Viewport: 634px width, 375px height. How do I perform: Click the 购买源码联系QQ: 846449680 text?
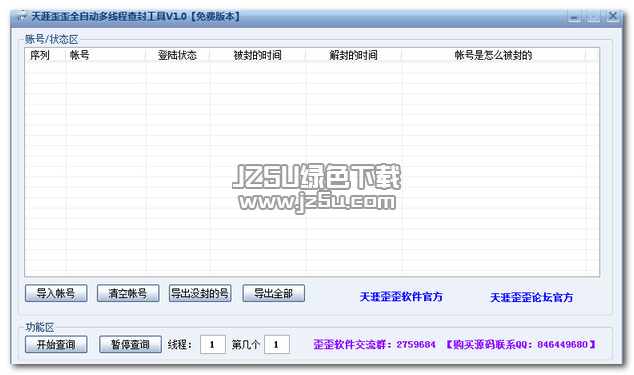[x=521, y=345]
